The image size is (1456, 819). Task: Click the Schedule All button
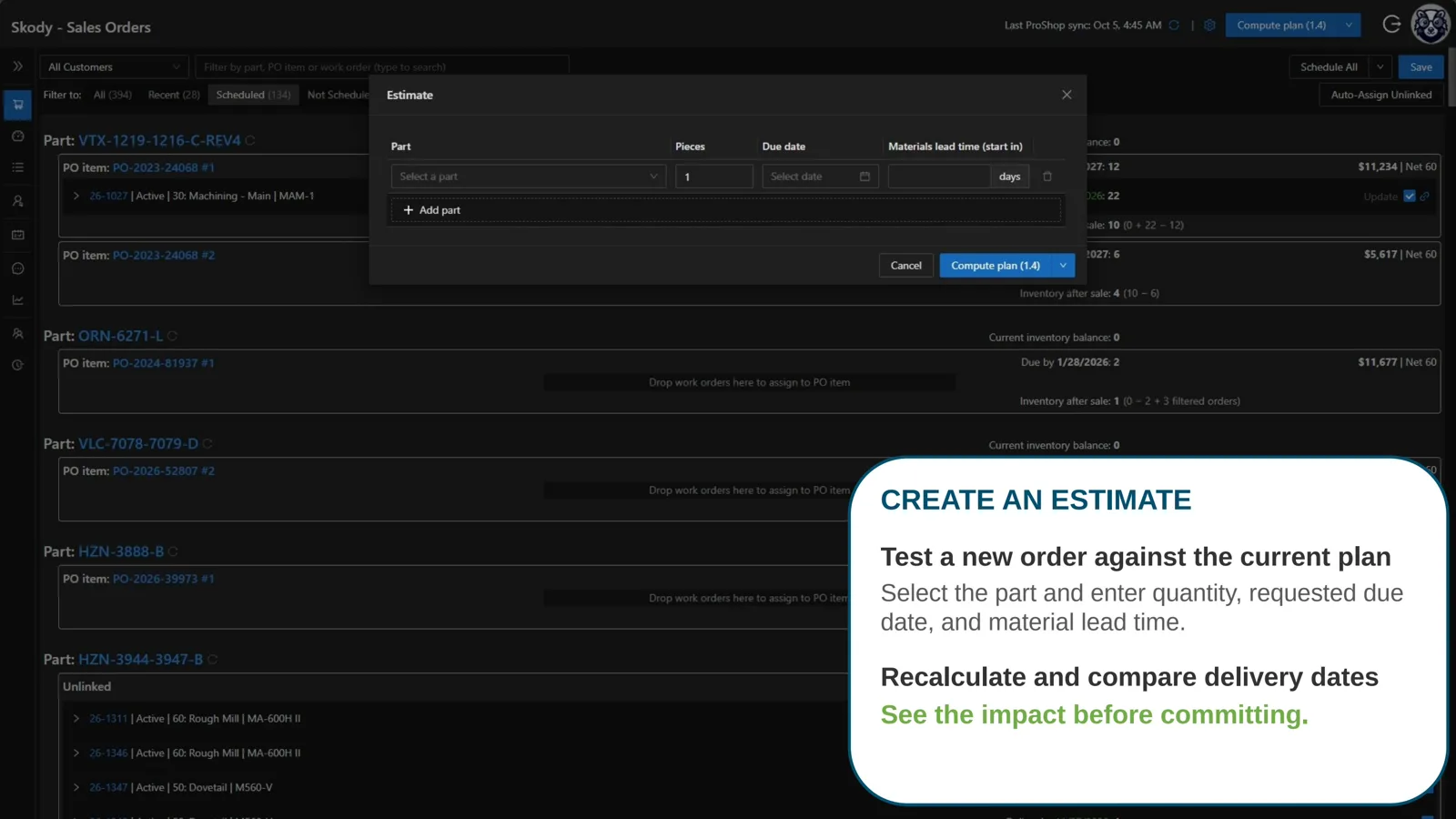1329,67
